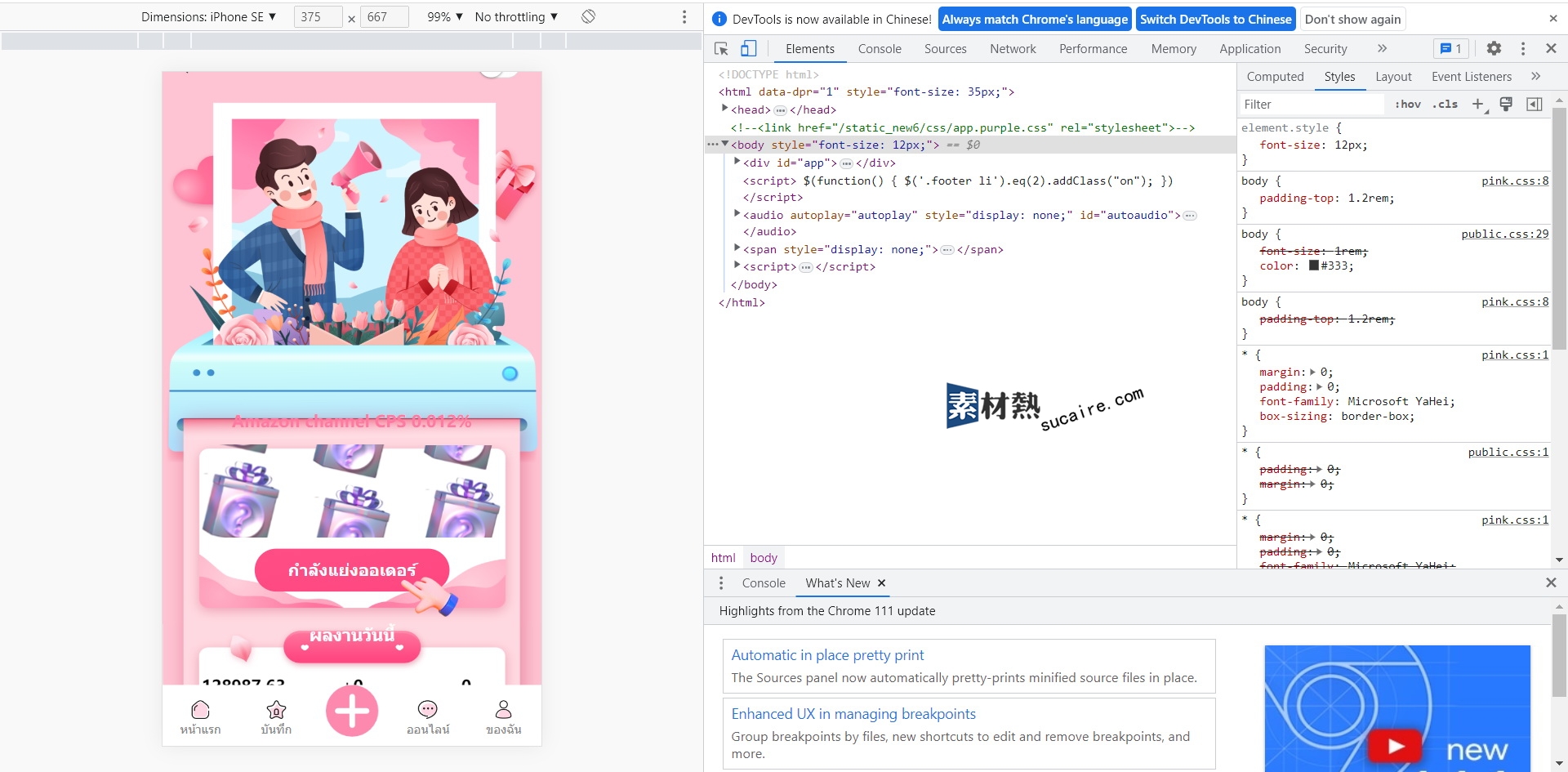Toggle the .cls element classes panel
1568x772 pixels.
point(1445,104)
